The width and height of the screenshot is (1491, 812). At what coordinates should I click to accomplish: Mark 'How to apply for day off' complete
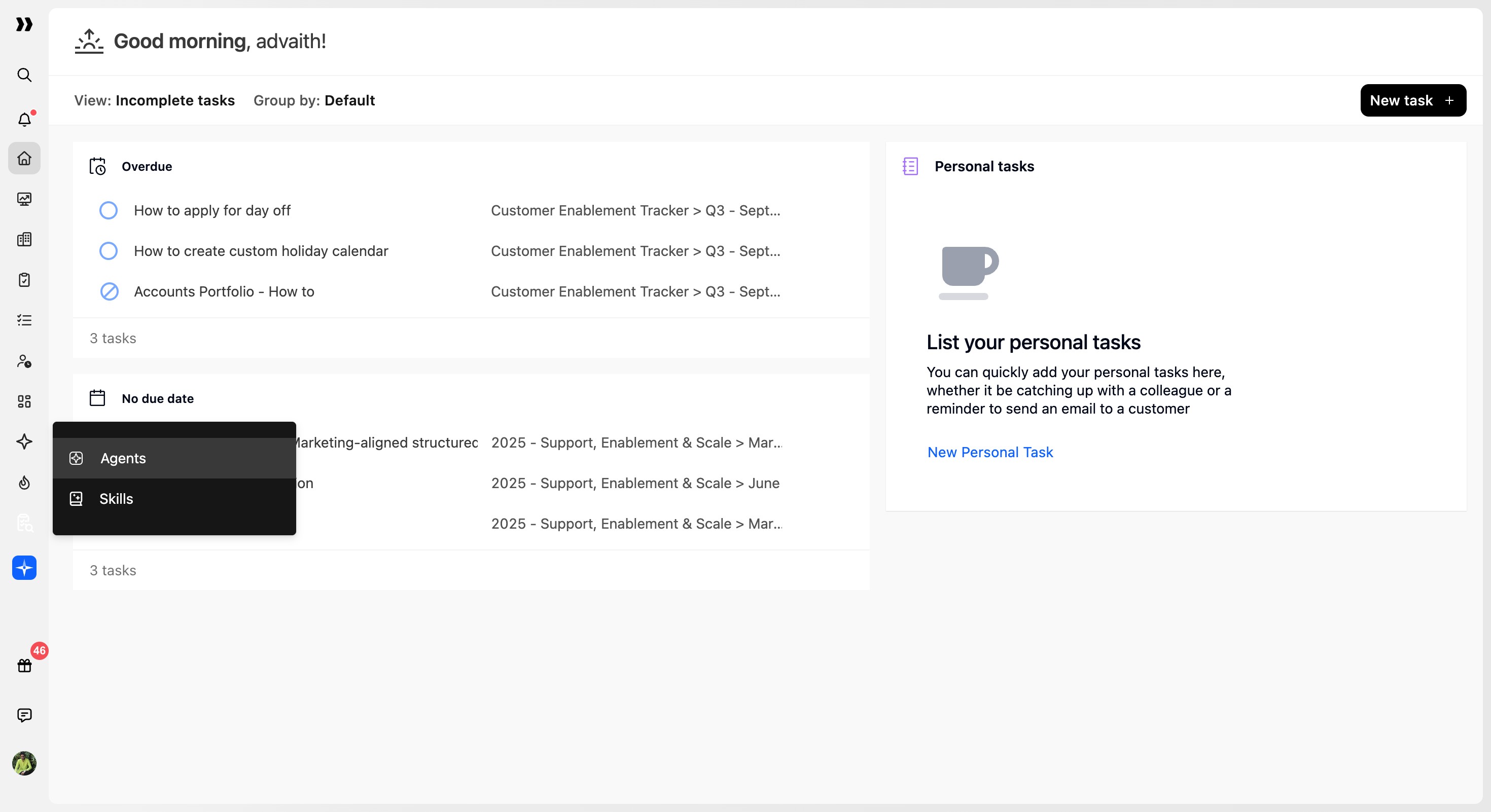(x=109, y=210)
